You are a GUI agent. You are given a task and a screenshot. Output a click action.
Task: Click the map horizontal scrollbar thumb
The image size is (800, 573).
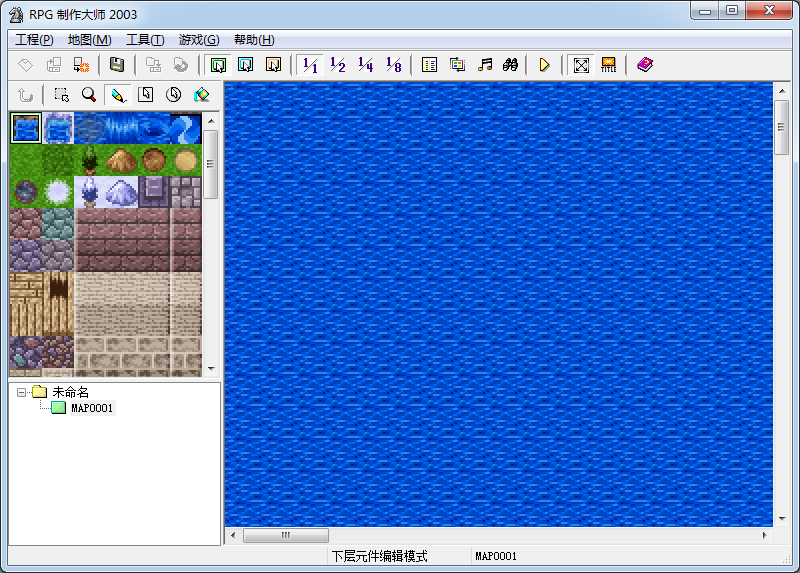tap(286, 535)
